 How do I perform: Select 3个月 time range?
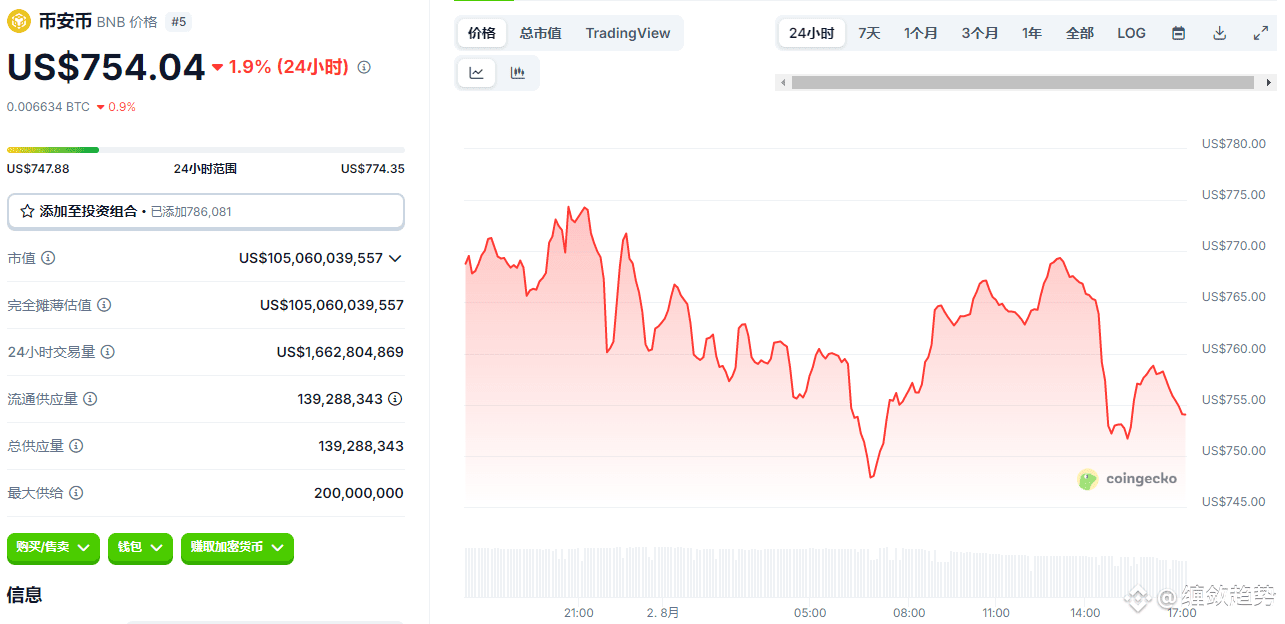click(x=980, y=33)
